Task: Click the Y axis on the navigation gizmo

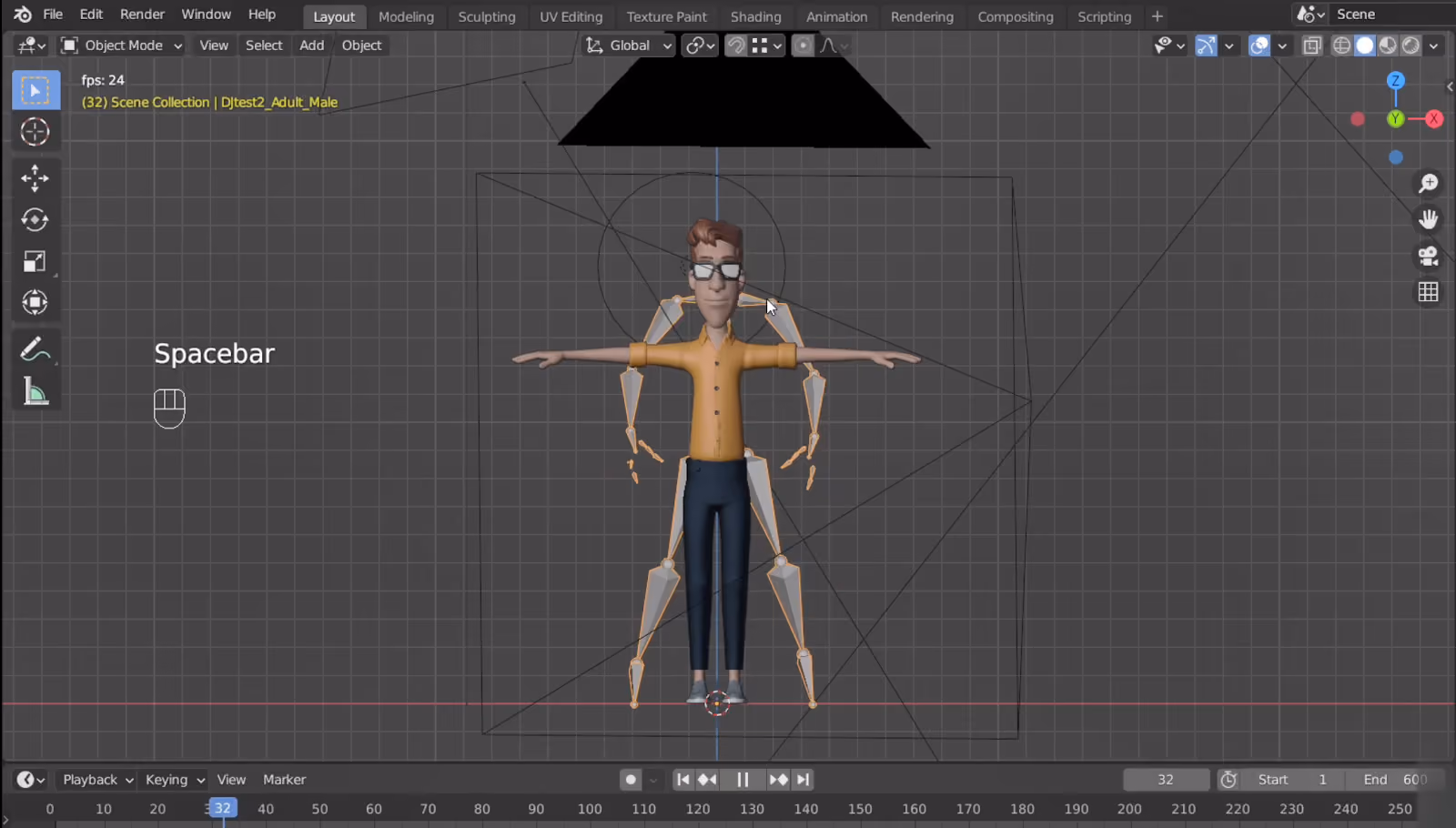Action: 1395,119
